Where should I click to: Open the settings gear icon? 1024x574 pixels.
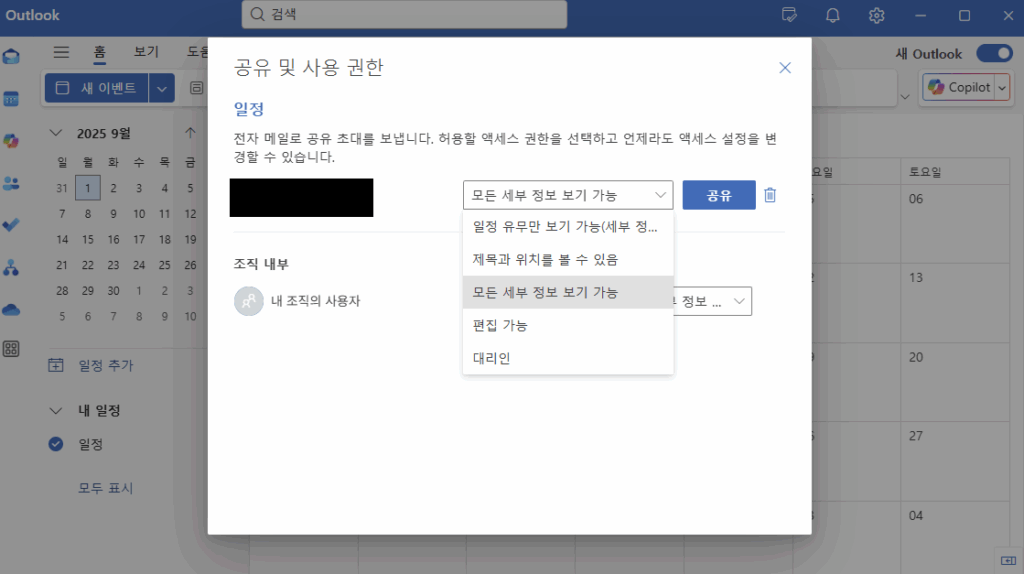(x=876, y=15)
